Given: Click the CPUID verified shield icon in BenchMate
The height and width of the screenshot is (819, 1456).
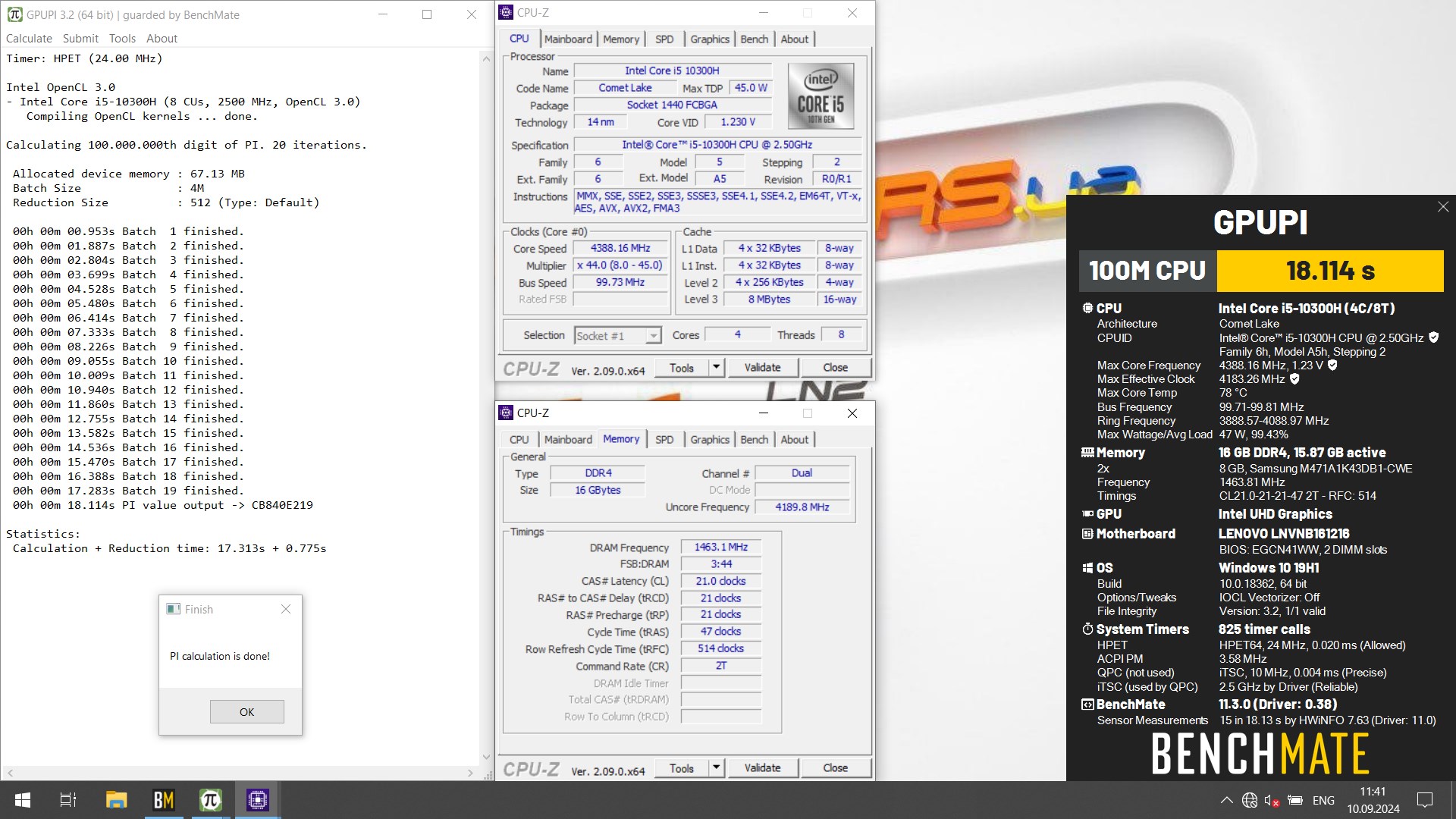Looking at the screenshot, I should tap(1433, 337).
